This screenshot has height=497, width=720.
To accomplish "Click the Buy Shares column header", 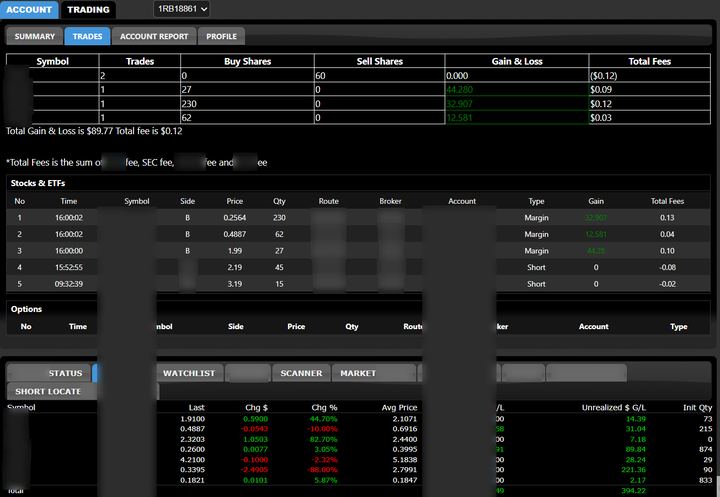I will [x=248, y=61].
